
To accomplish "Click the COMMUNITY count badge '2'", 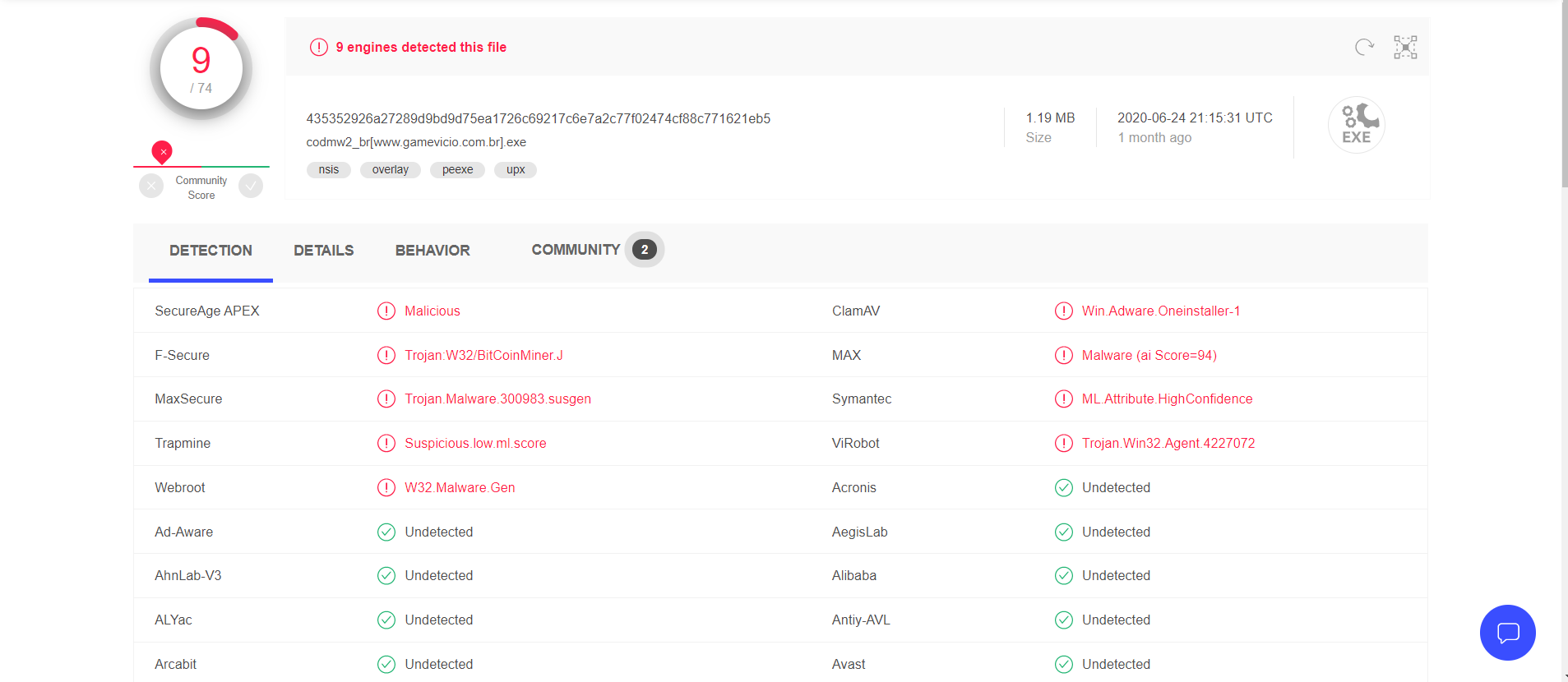I will click(645, 250).
